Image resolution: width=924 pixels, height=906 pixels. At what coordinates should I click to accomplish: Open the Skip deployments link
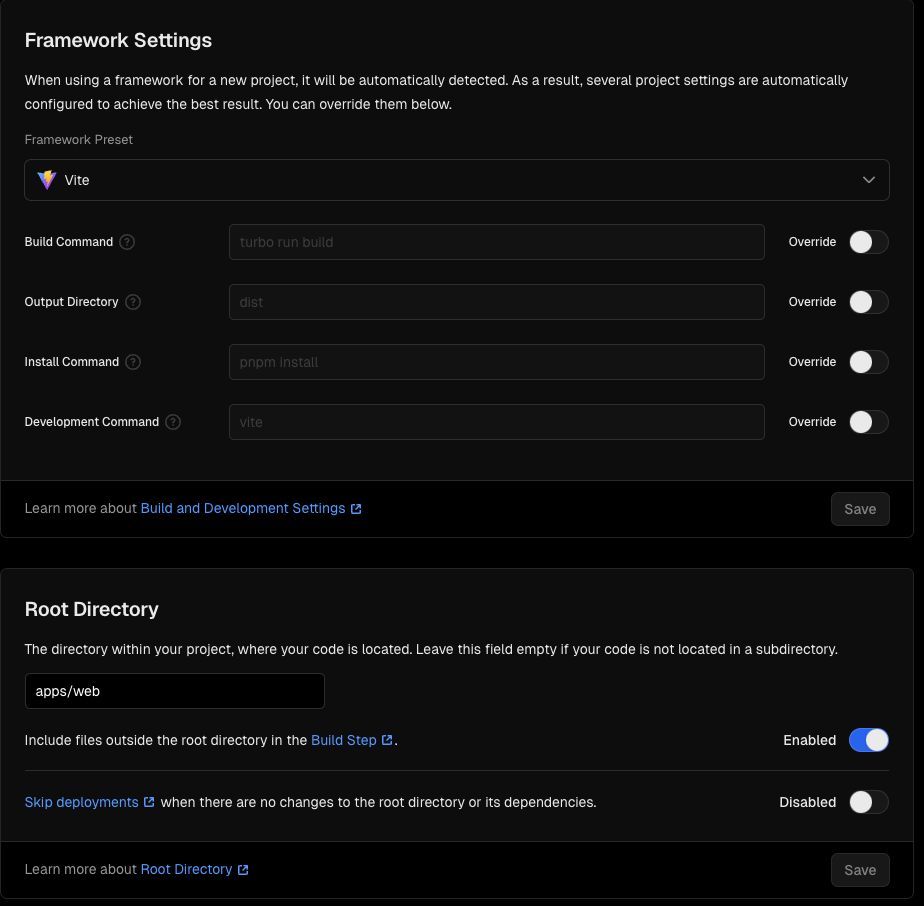coord(81,802)
